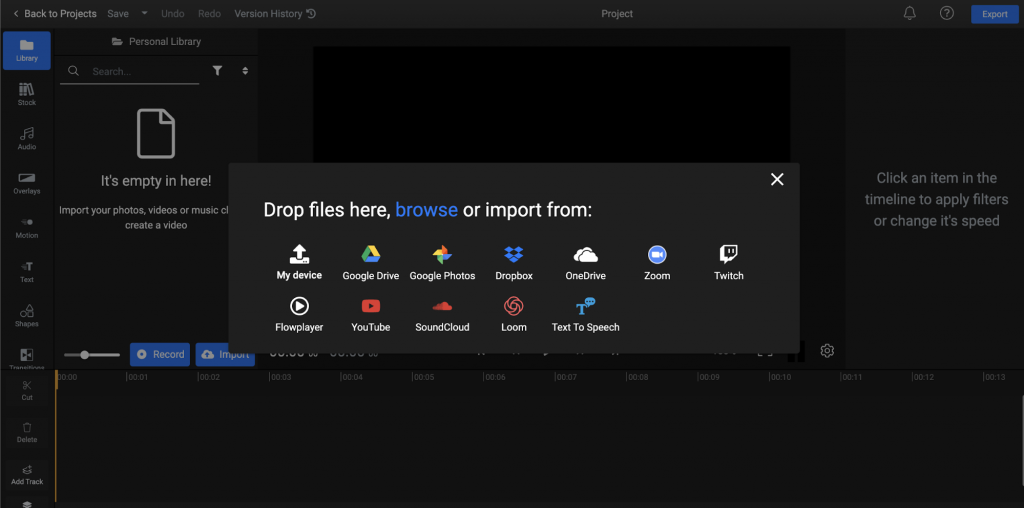Image resolution: width=1024 pixels, height=508 pixels.
Task: Select Google Drive import source
Action: click(370, 263)
